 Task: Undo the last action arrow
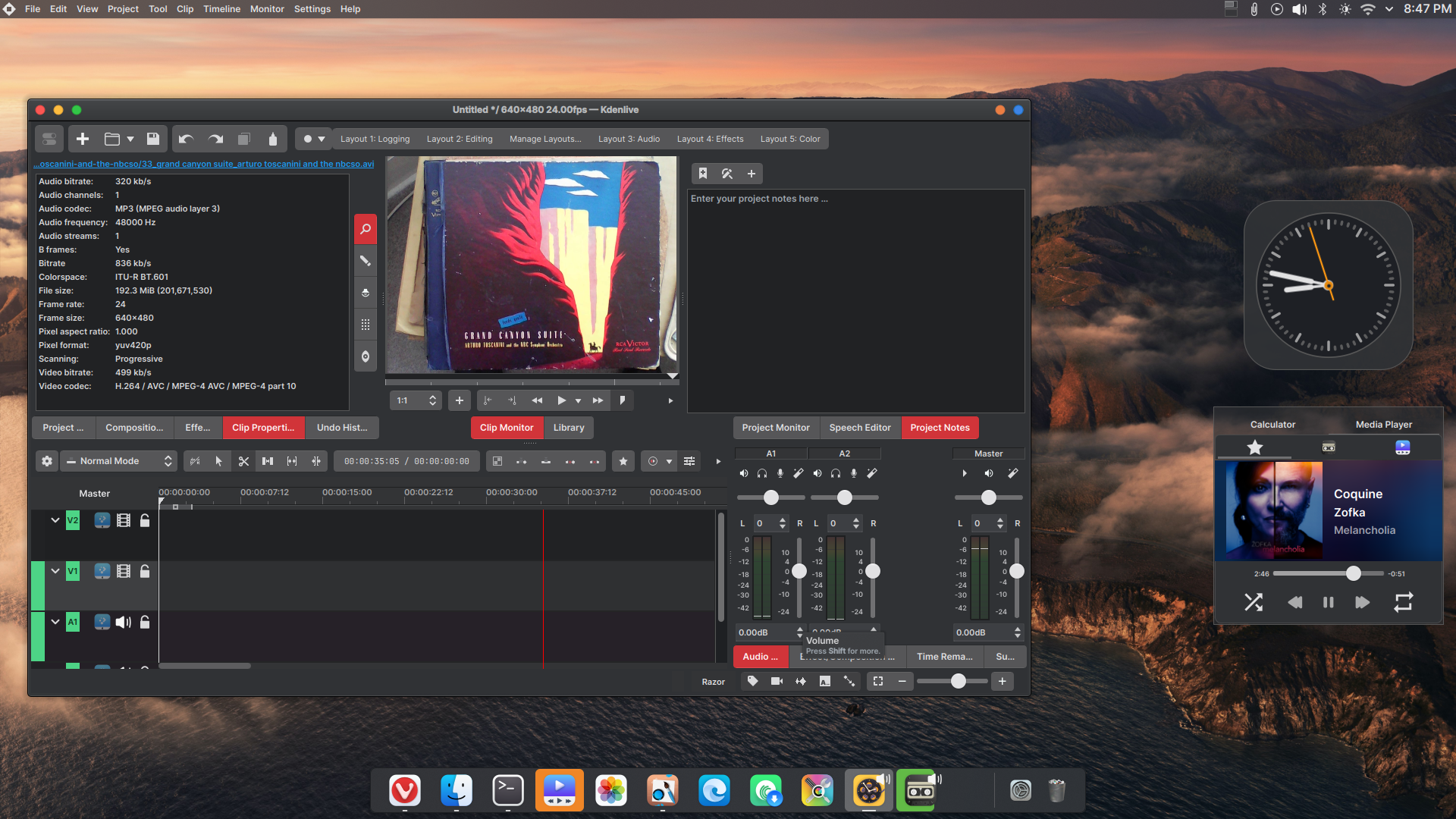coord(186,139)
